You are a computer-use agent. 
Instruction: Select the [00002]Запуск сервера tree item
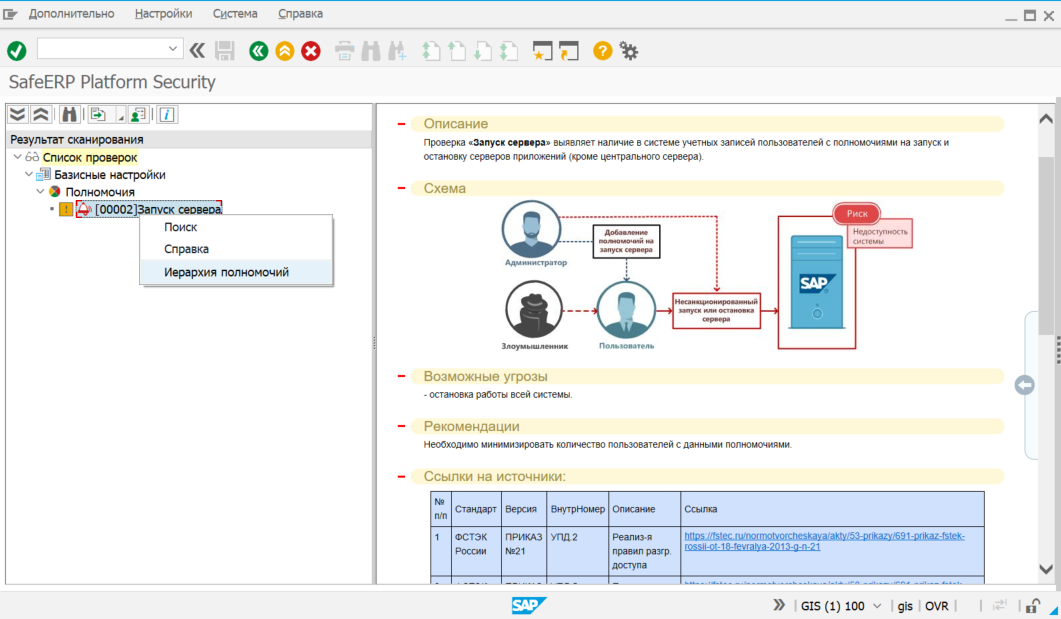(158, 209)
